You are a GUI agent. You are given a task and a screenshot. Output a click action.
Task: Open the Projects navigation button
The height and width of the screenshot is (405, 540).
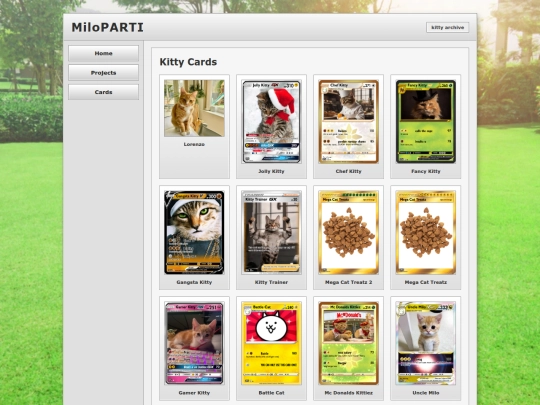coord(103,73)
